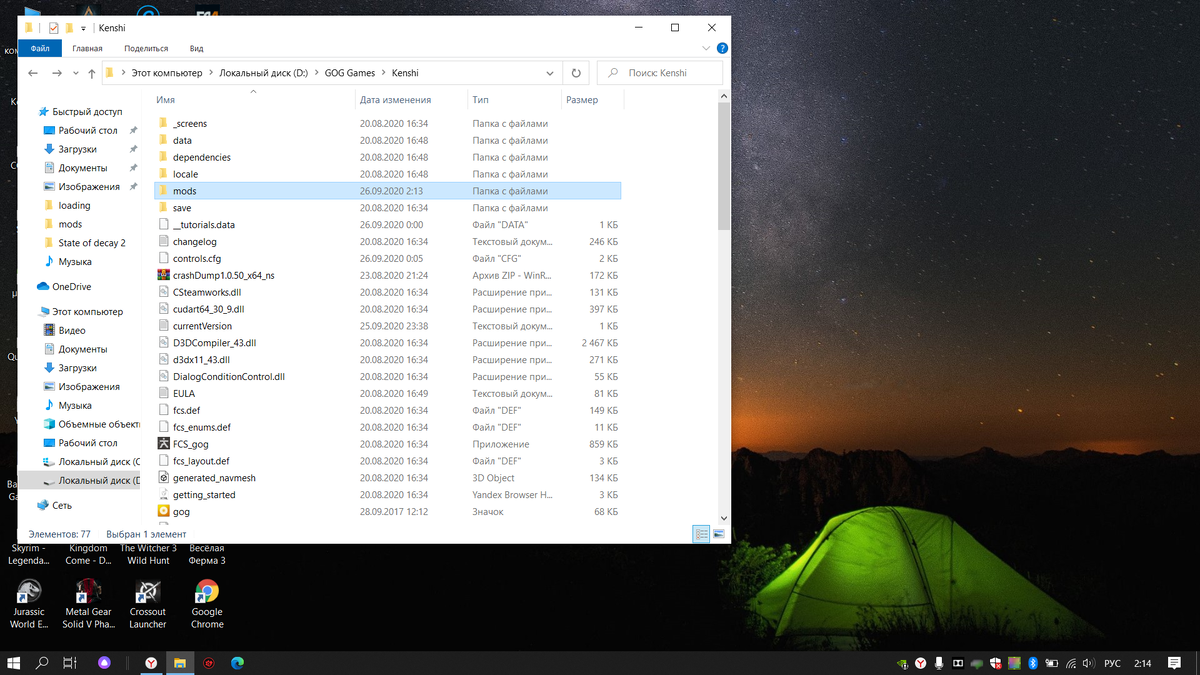Refresh the Kenshi folder view
The image size is (1200, 675).
pos(576,73)
